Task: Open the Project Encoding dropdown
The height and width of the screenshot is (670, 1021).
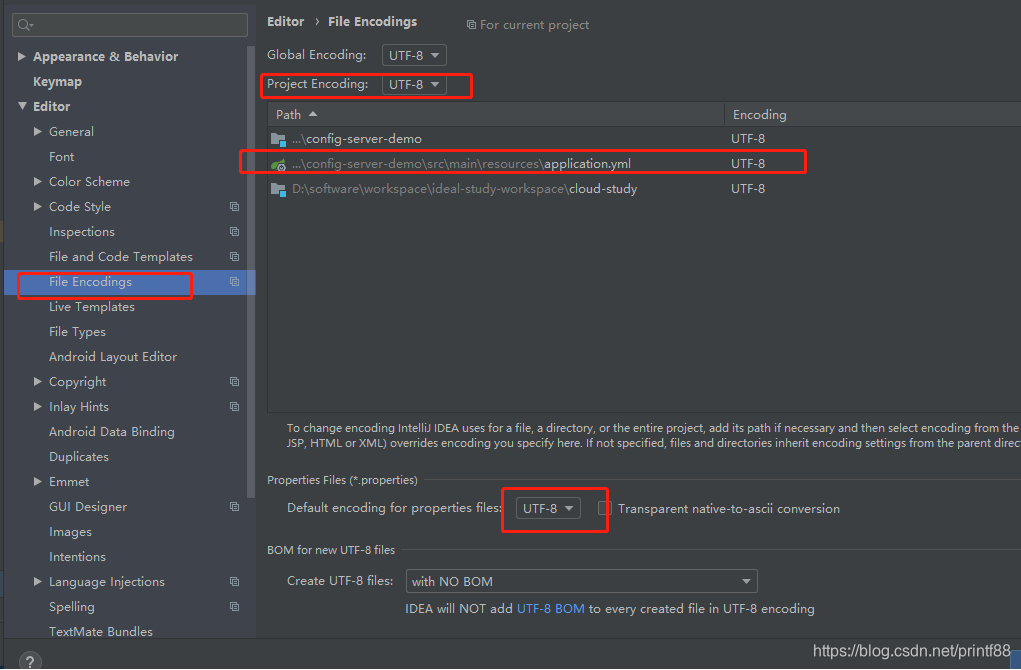Action: pyautogui.click(x=414, y=85)
